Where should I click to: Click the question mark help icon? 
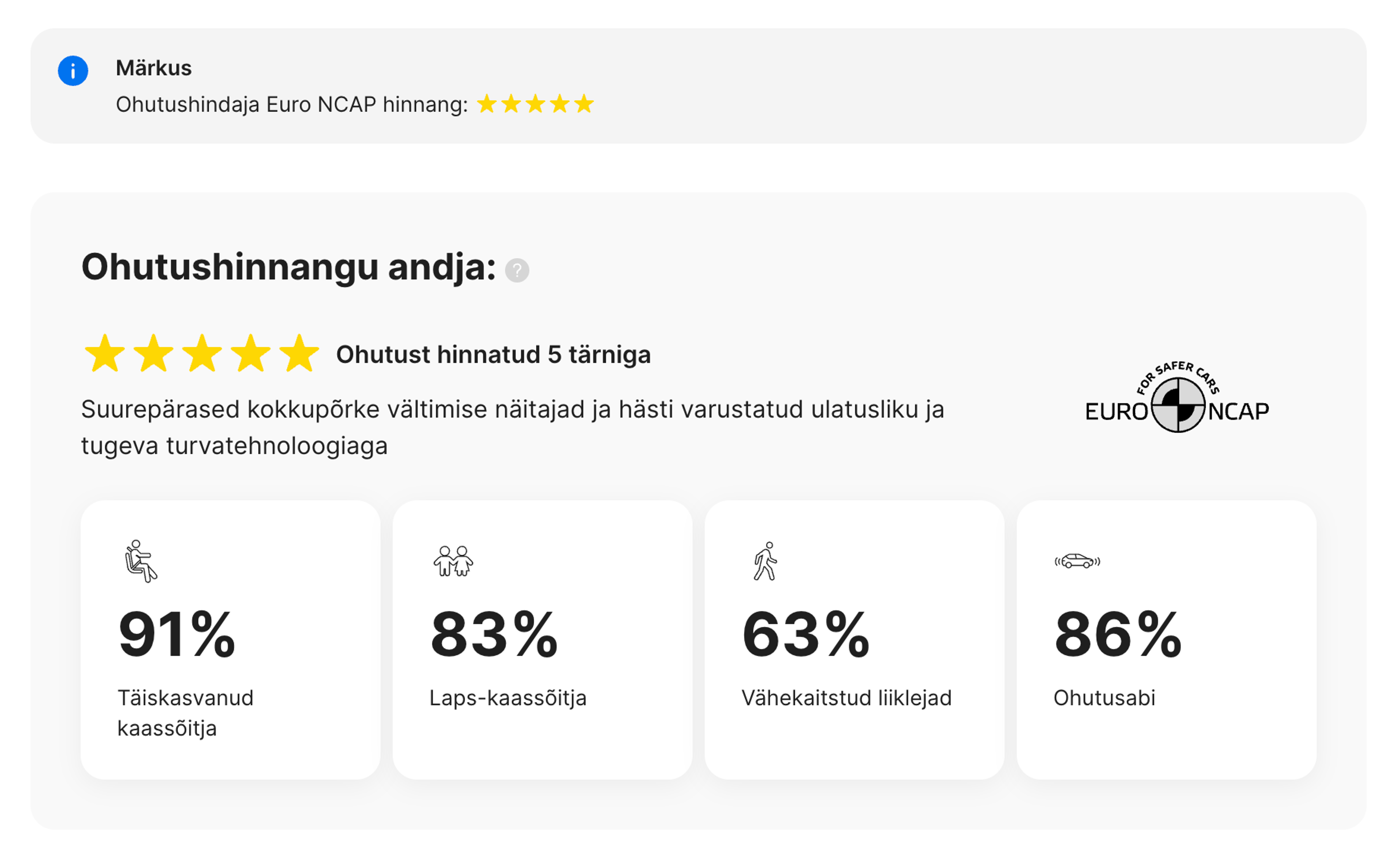[517, 270]
